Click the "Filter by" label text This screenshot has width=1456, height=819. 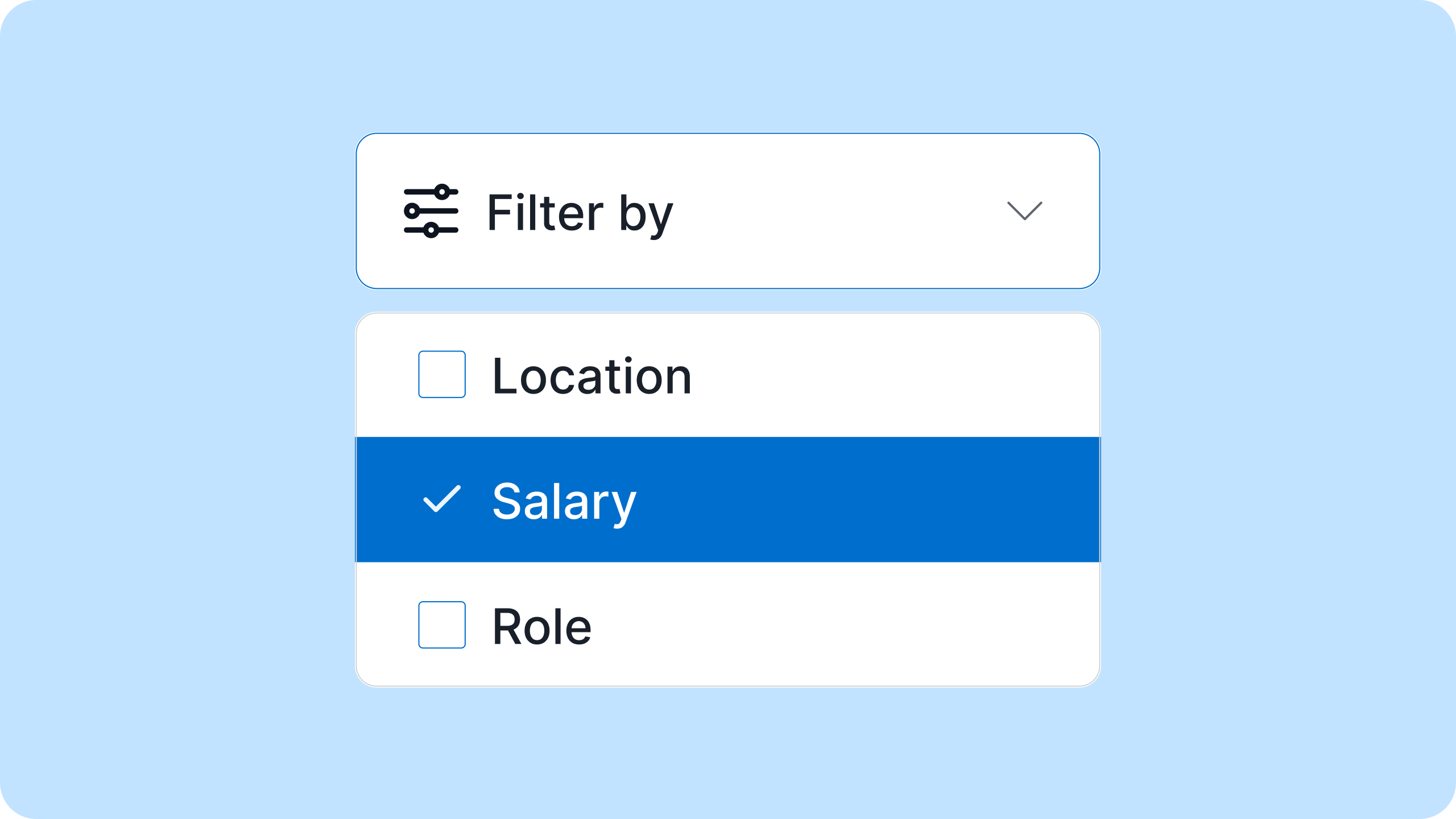580,213
